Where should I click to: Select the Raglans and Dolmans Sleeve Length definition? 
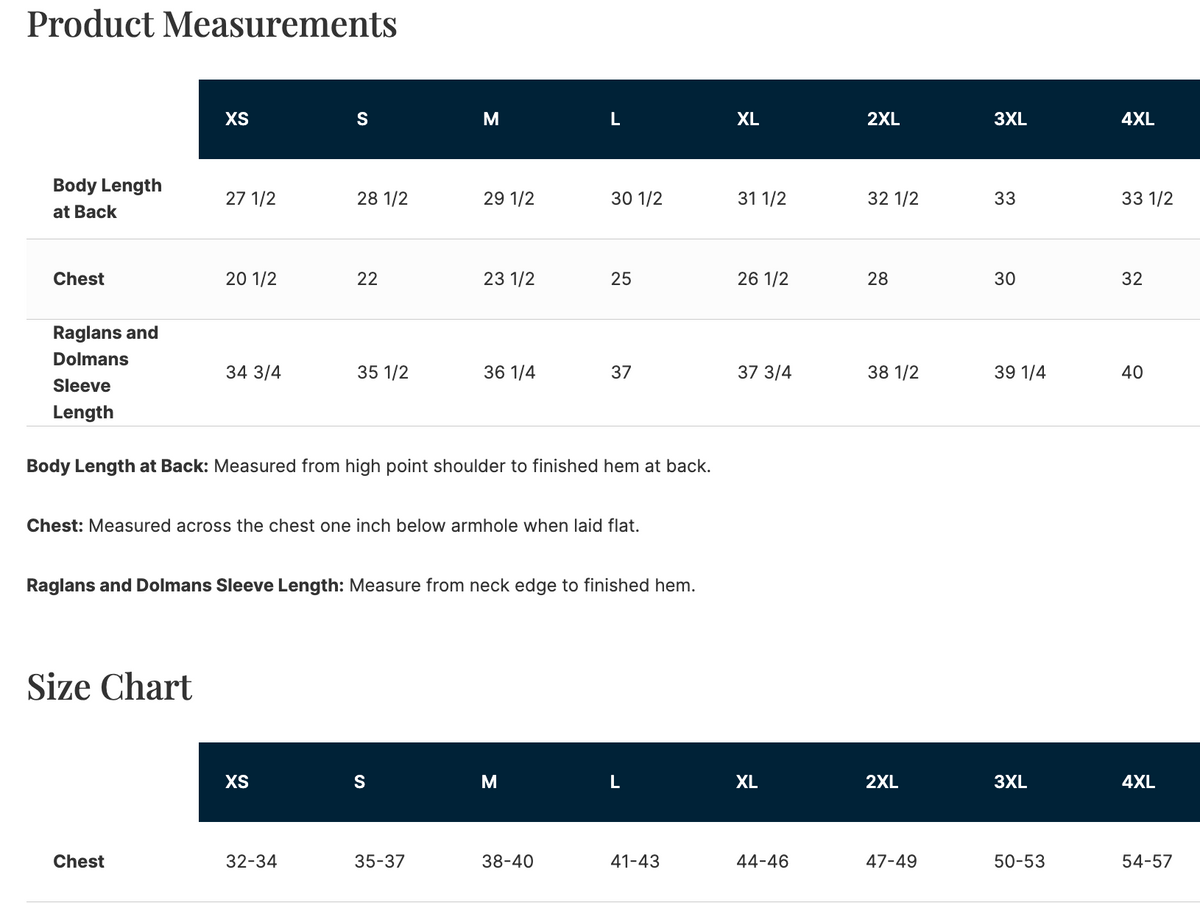pyautogui.click(x=361, y=585)
